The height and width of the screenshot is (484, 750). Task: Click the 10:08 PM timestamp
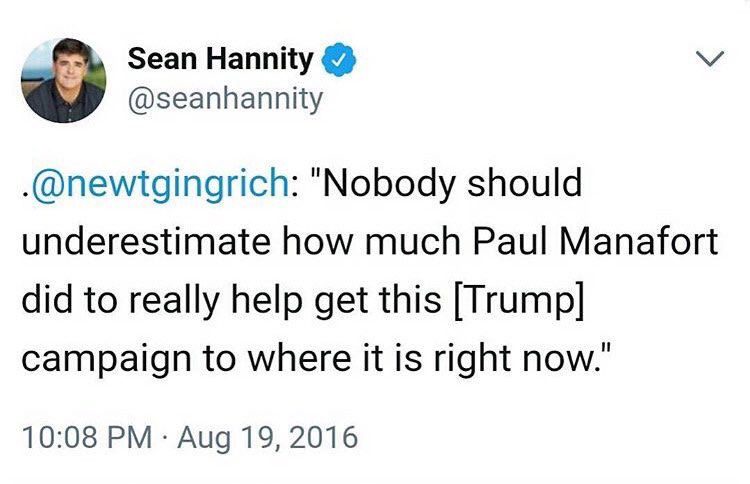87,437
